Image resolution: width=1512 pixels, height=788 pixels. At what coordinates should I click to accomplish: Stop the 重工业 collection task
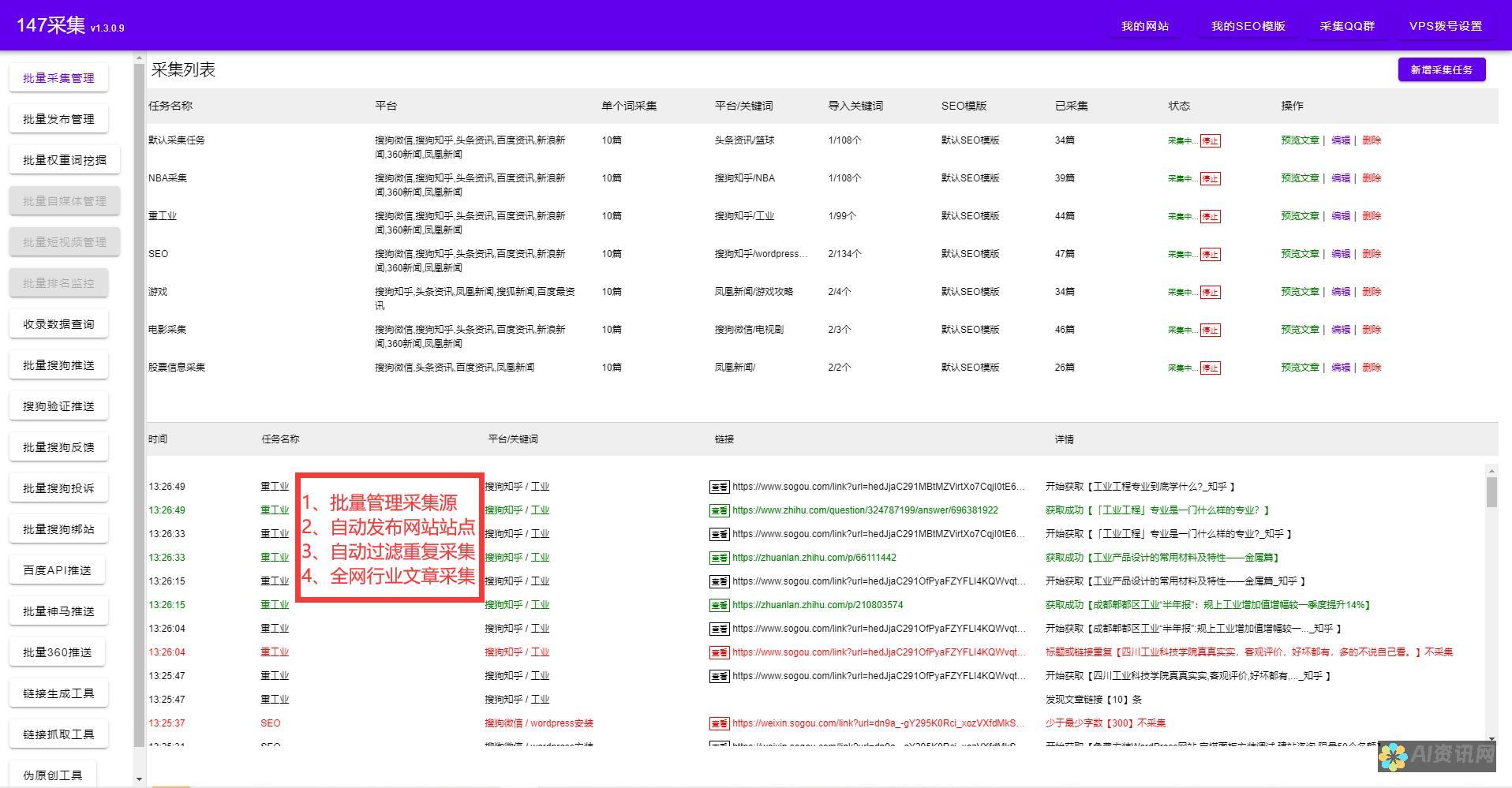click(x=1210, y=217)
